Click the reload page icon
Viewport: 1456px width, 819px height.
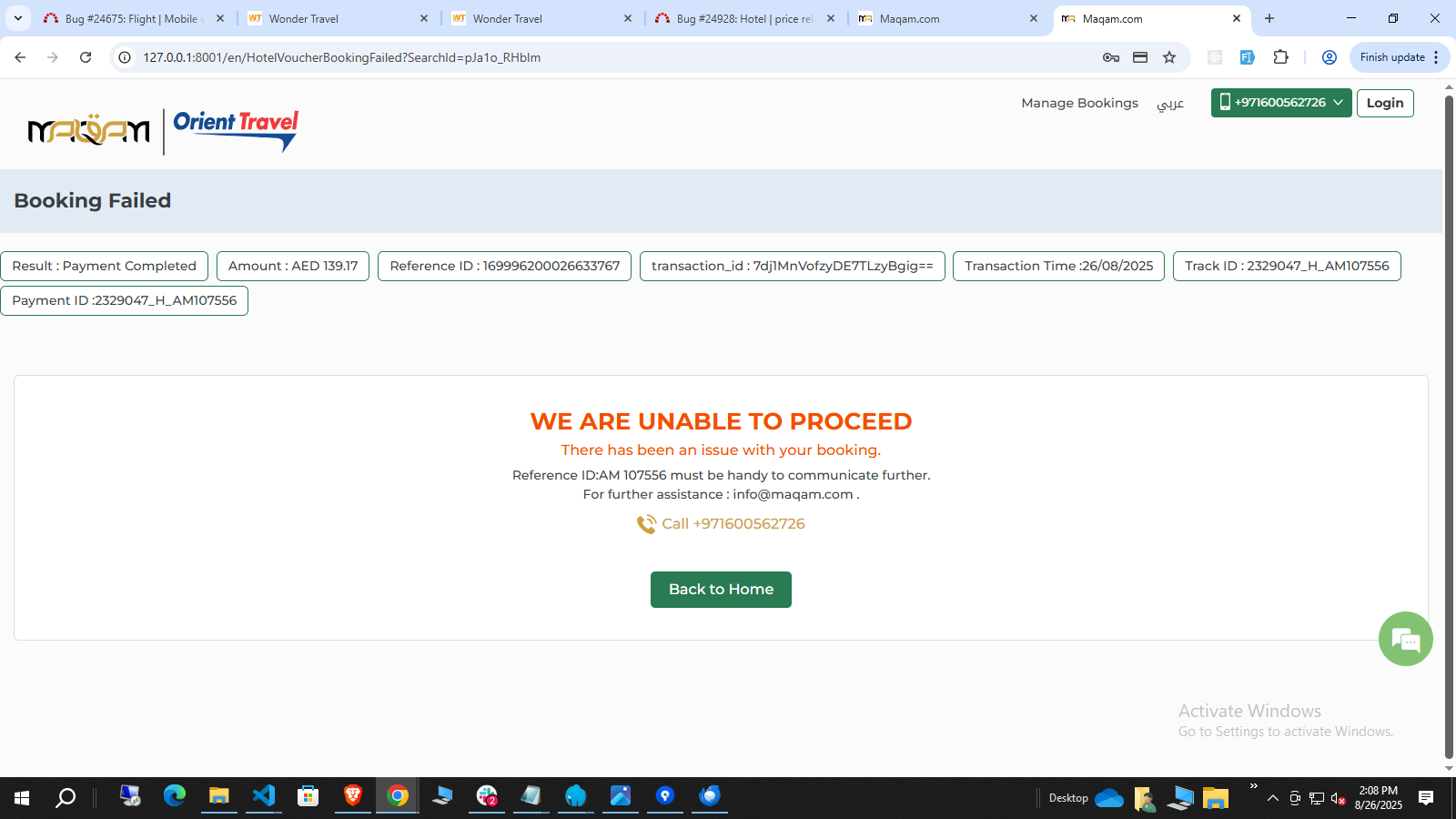86,57
